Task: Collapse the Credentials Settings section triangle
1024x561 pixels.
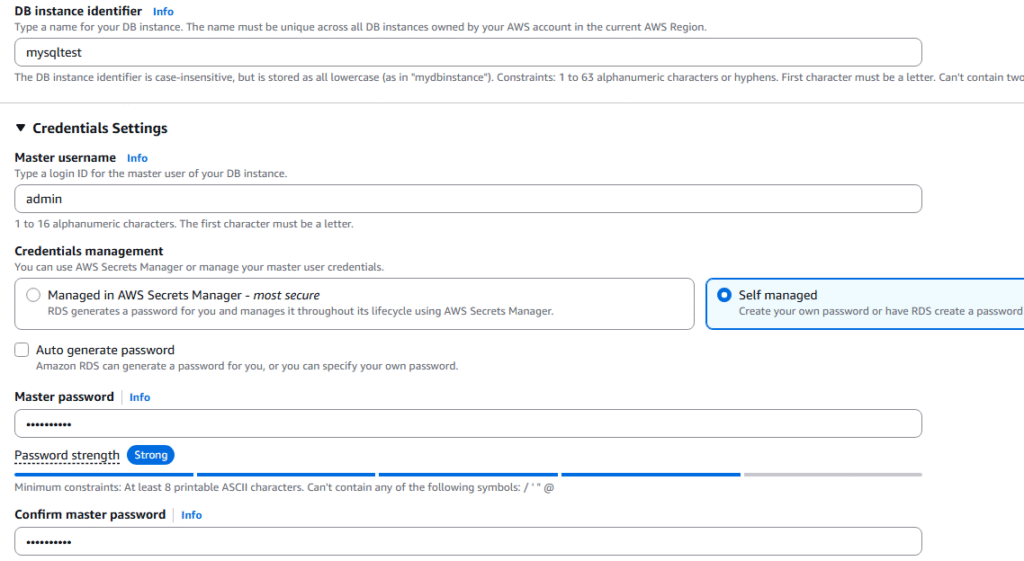Action: pos(20,128)
